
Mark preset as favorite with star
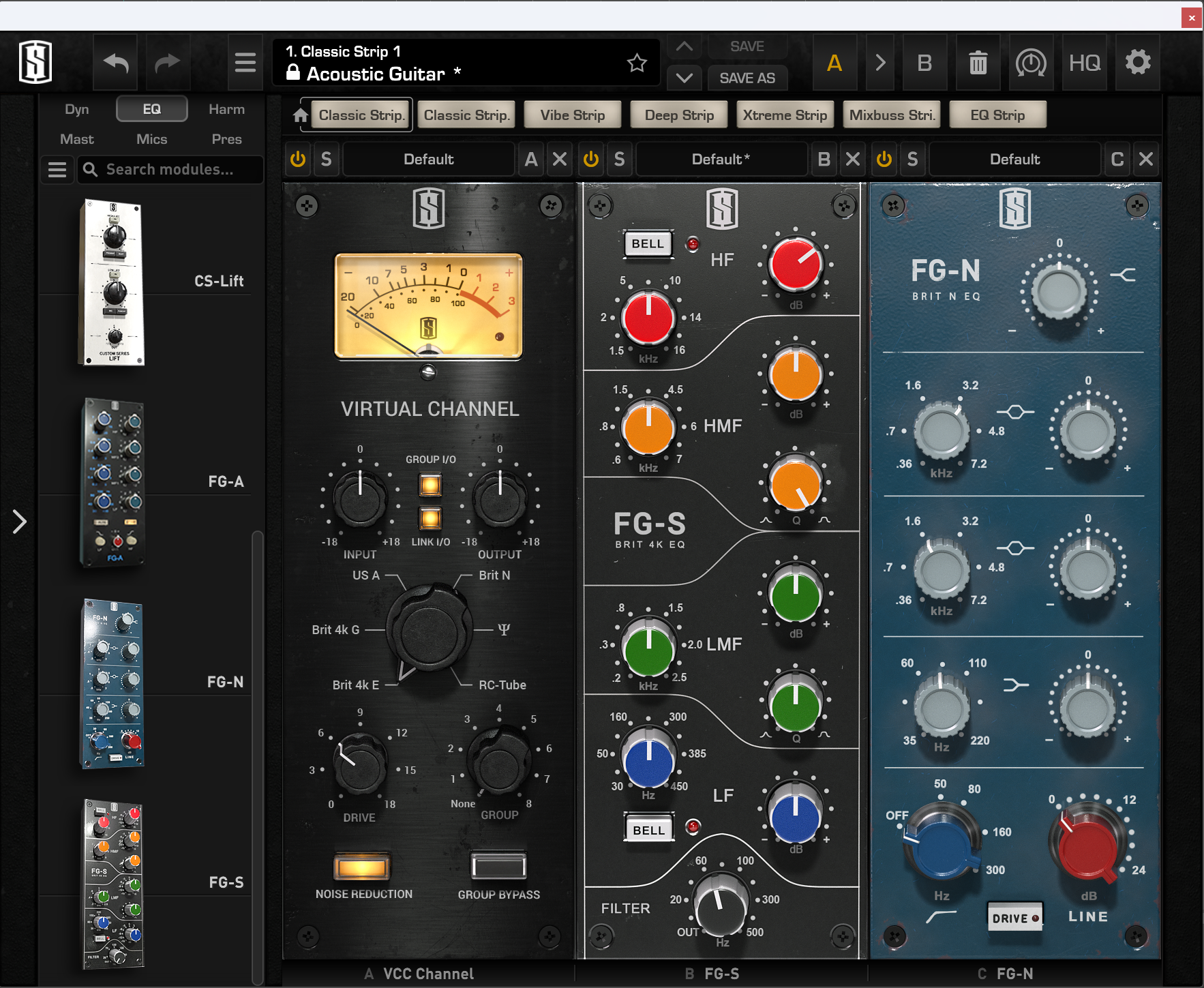click(x=637, y=63)
